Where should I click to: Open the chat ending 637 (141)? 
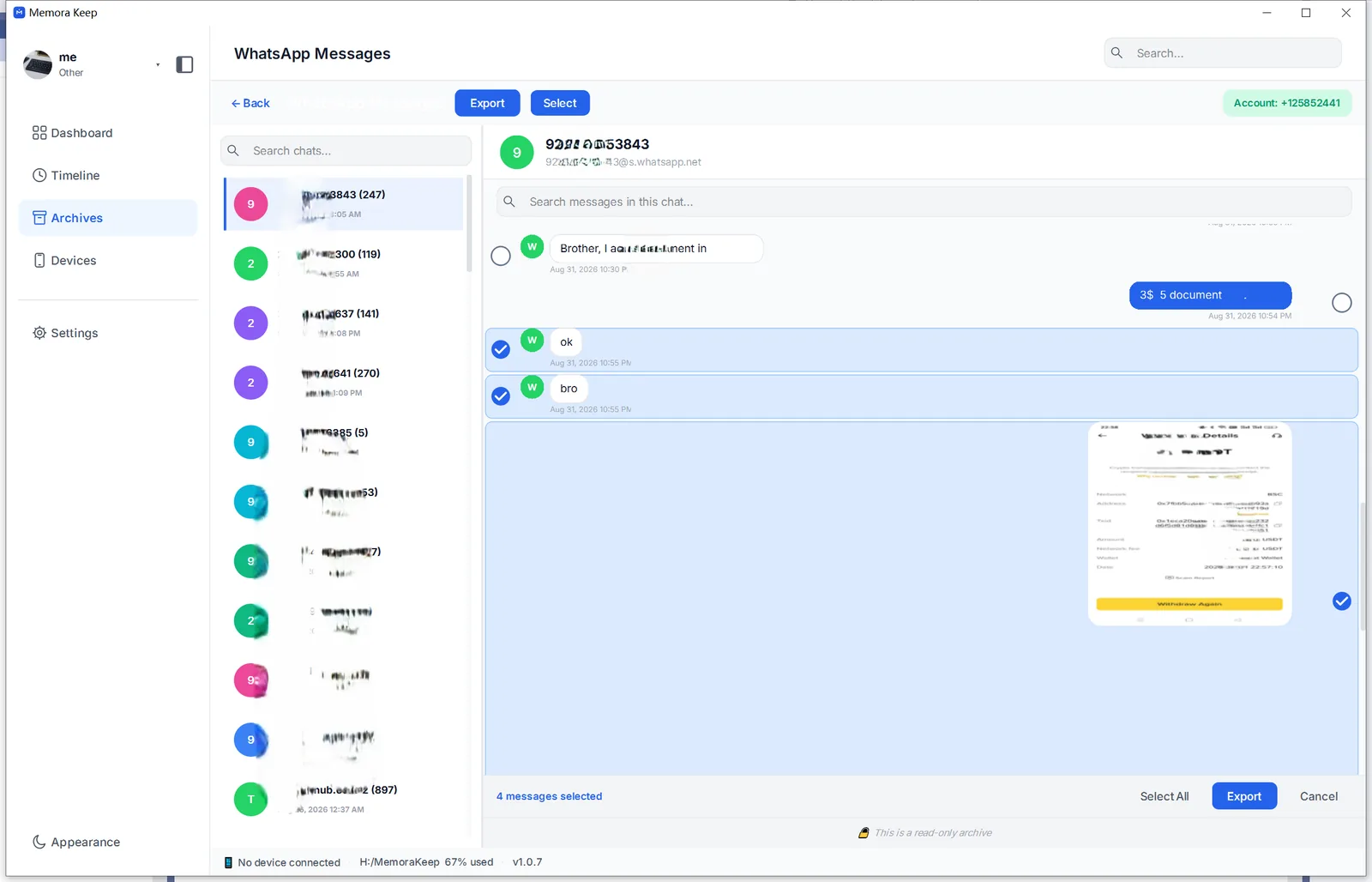(x=344, y=323)
